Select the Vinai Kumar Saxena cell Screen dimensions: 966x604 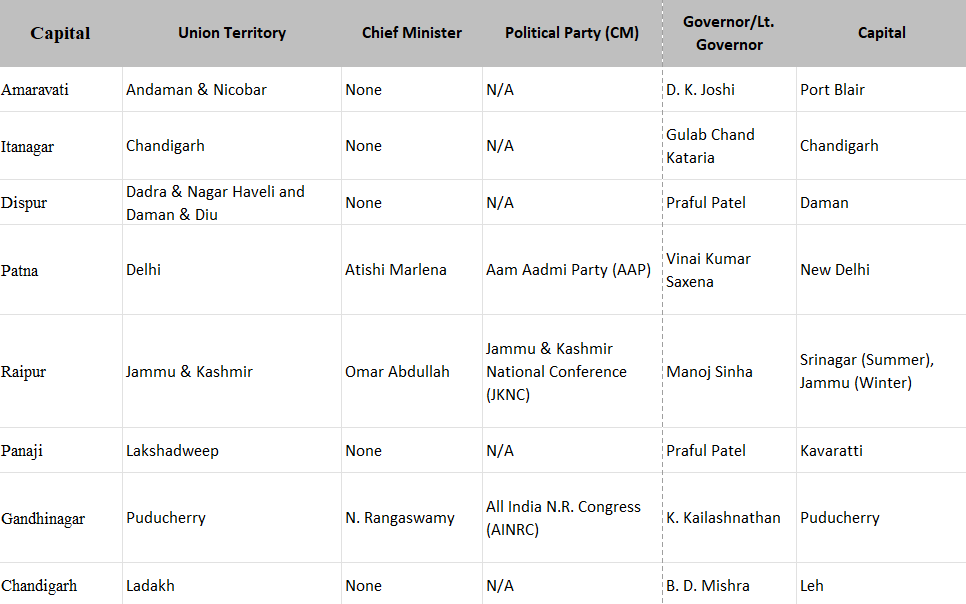708,270
